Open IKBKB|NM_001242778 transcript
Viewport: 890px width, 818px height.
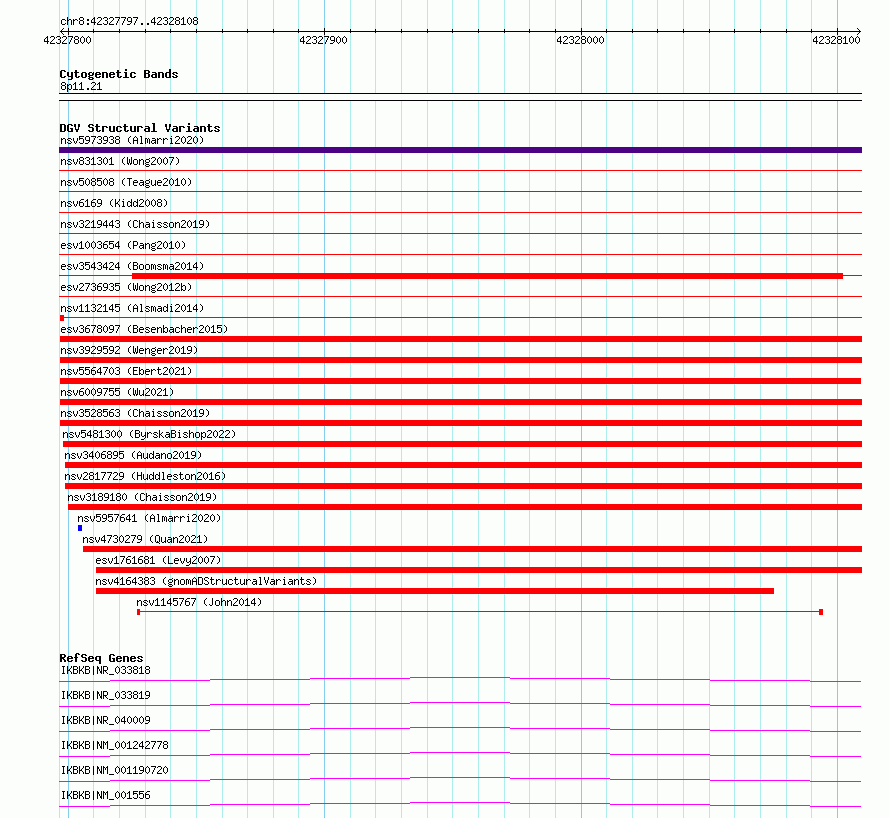[115, 745]
